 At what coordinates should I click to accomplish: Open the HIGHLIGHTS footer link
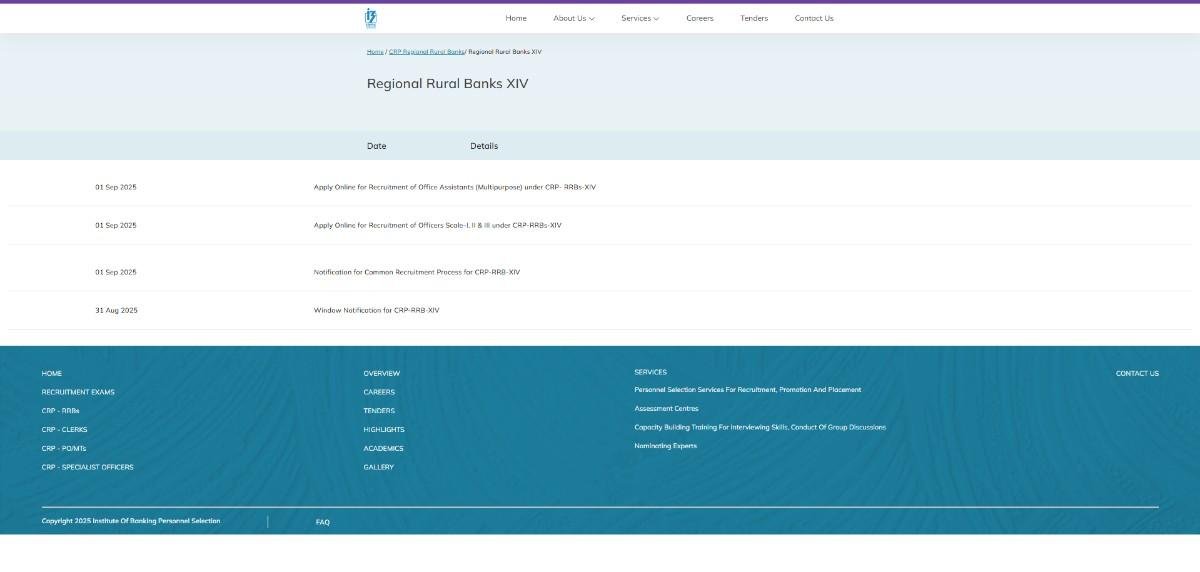(384, 430)
